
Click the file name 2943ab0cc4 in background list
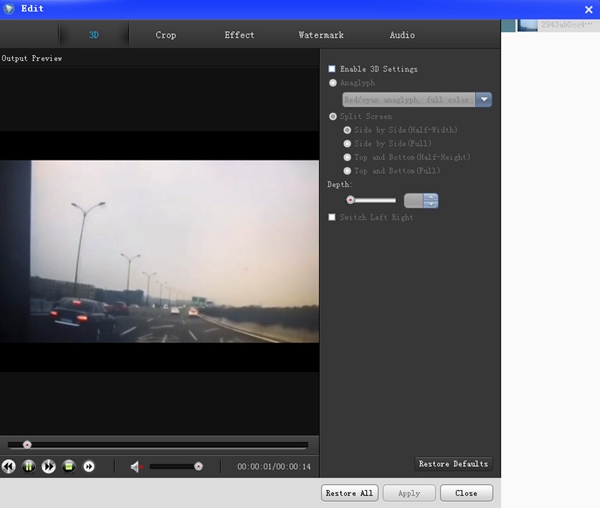(x=567, y=24)
